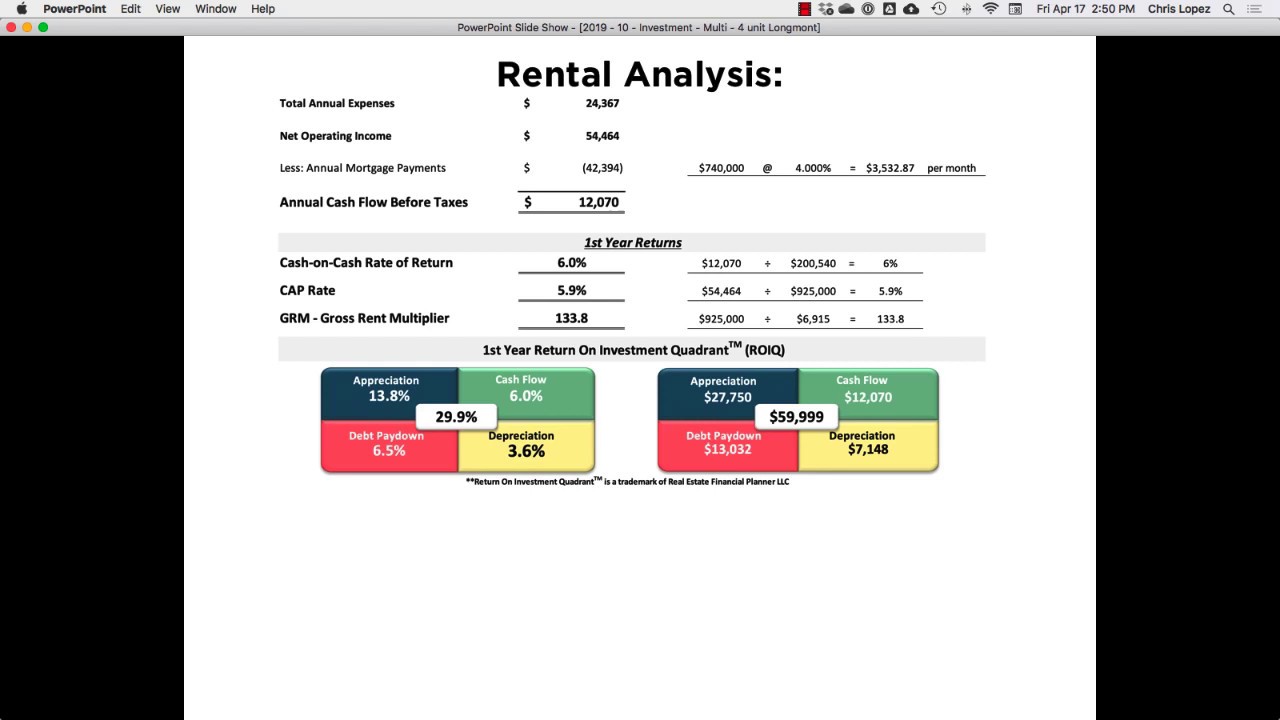Click the yellow minimize window button
Image resolution: width=1280 pixels, height=720 pixels.
(27, 27)
